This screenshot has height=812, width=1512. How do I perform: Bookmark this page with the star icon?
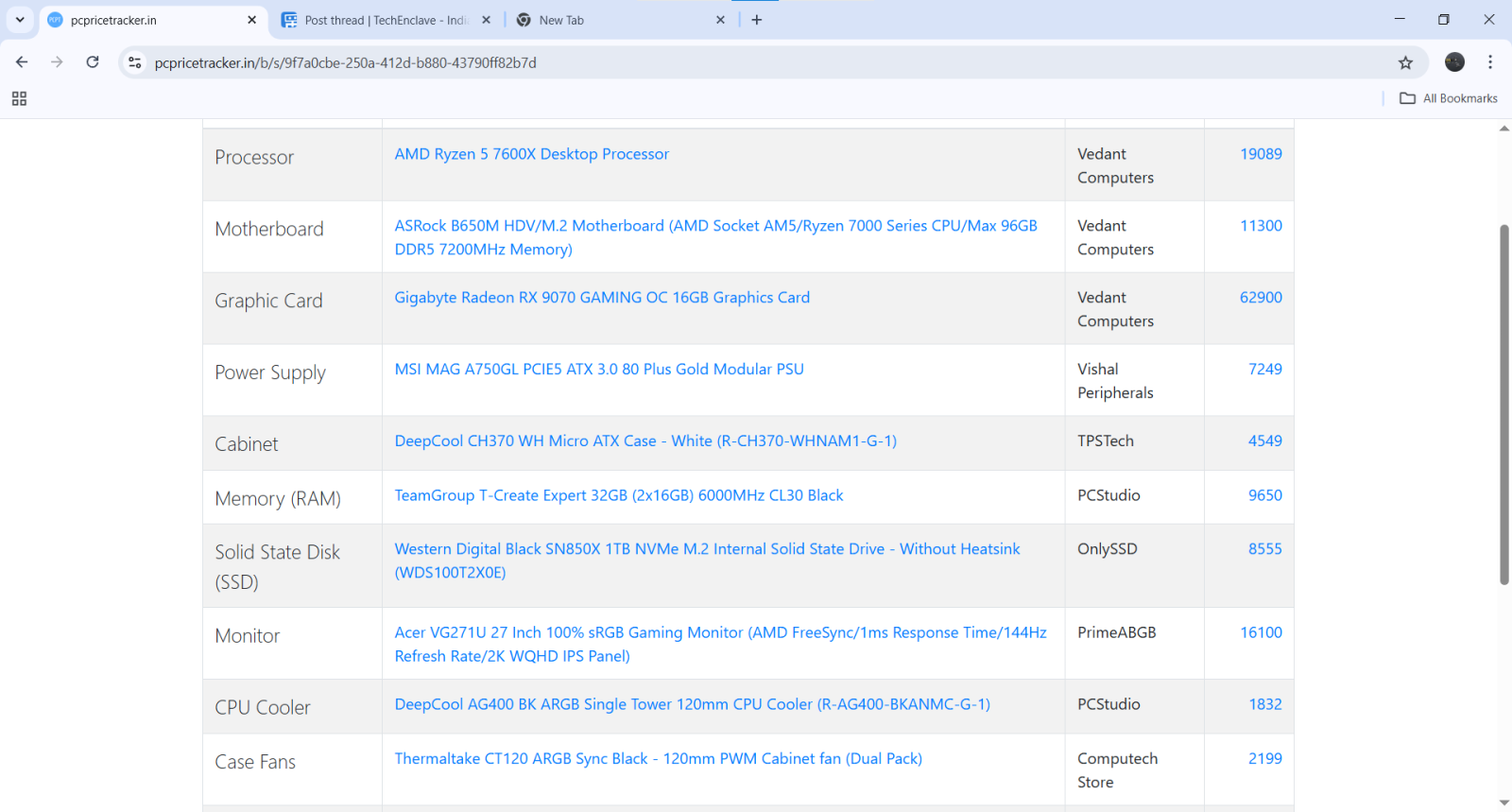tap(1405, 62)
